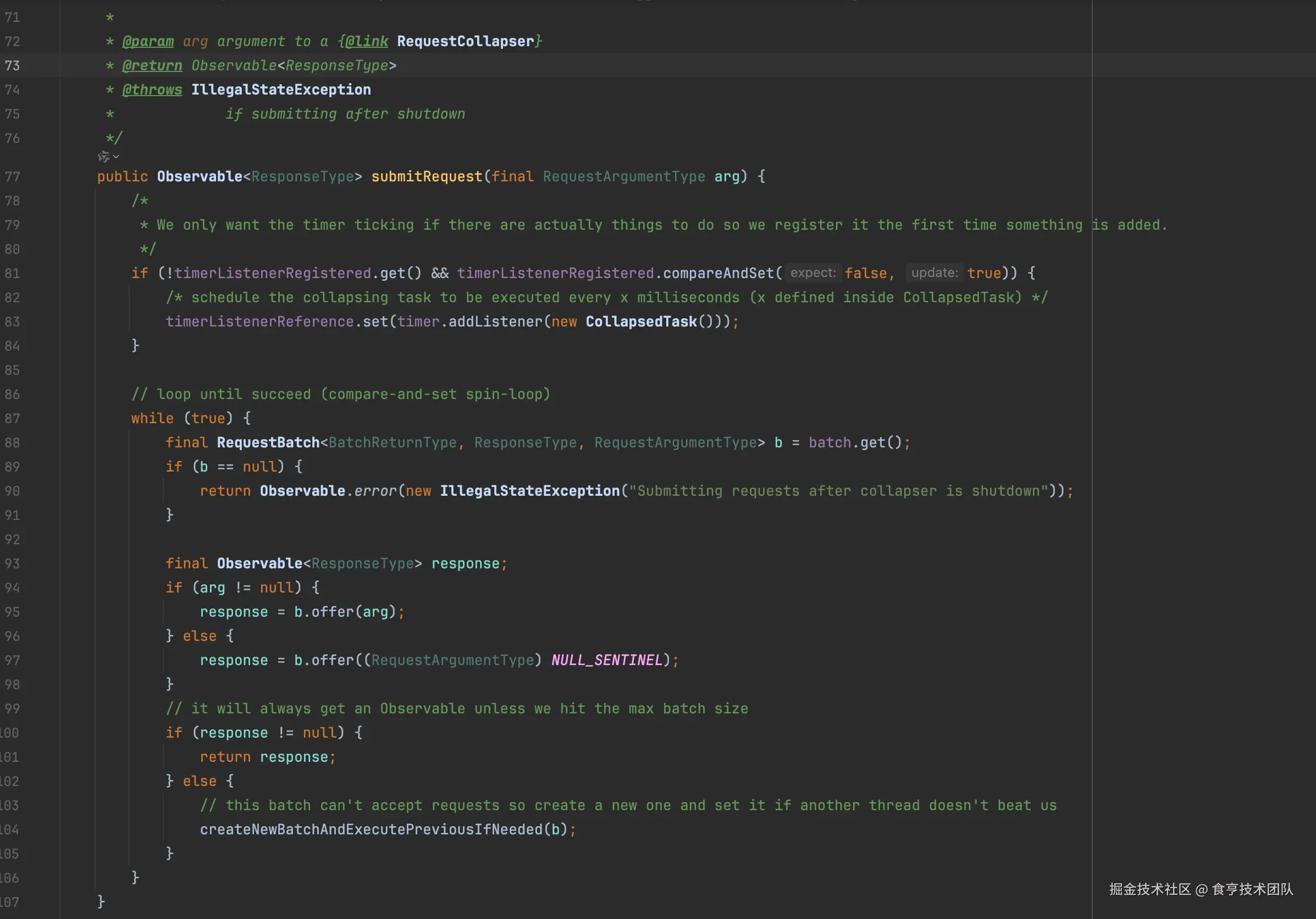1316x919 pixels.
Task: Click the NULL_SENTINEL constant
Action: [x=606, y=660]
